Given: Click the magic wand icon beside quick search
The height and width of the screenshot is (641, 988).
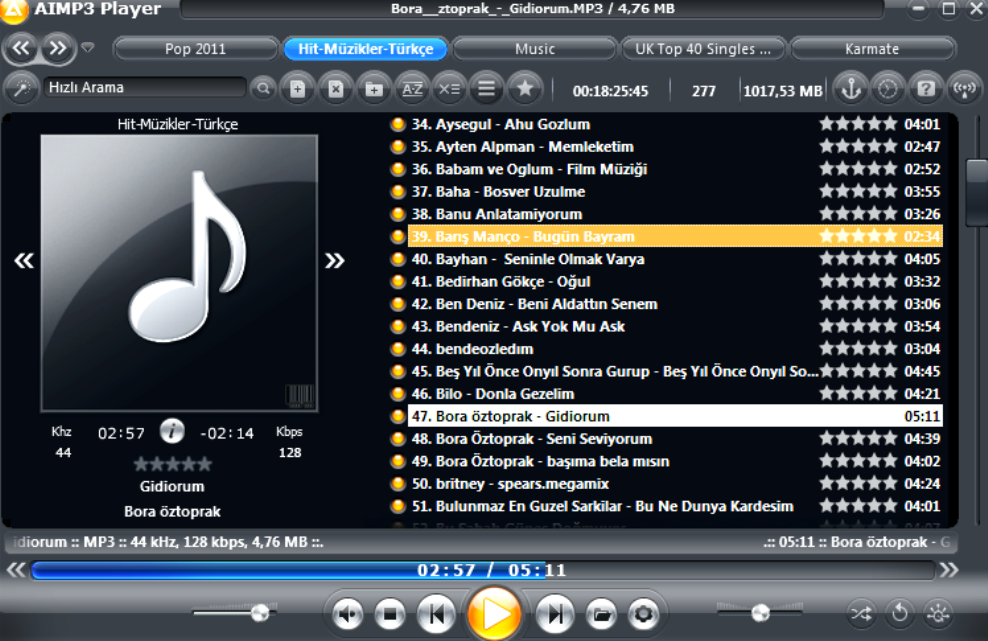Looking at the screenshot, I should (21, 89).
